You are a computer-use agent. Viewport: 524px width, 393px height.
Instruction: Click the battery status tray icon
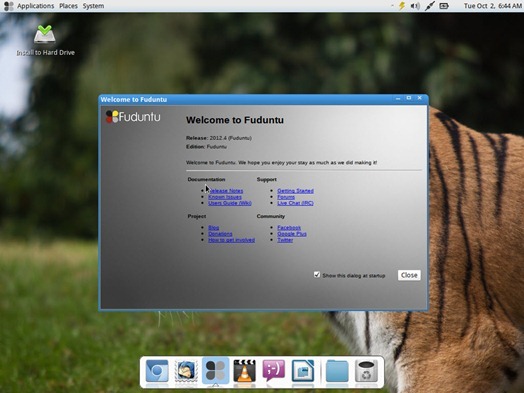pos(444,6)
